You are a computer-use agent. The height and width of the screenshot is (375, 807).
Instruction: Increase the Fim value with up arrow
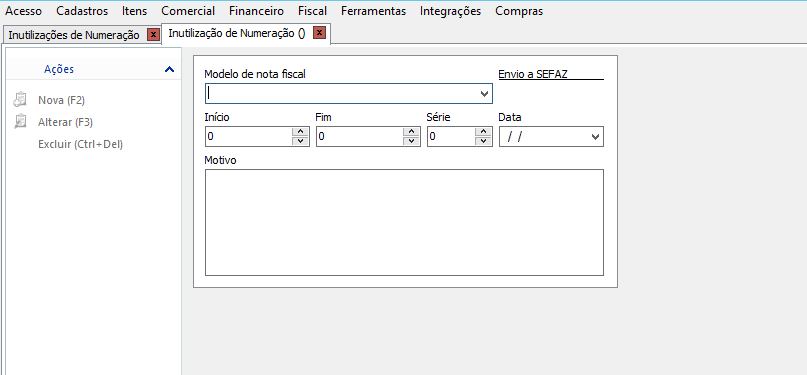(x=411, y=132)
